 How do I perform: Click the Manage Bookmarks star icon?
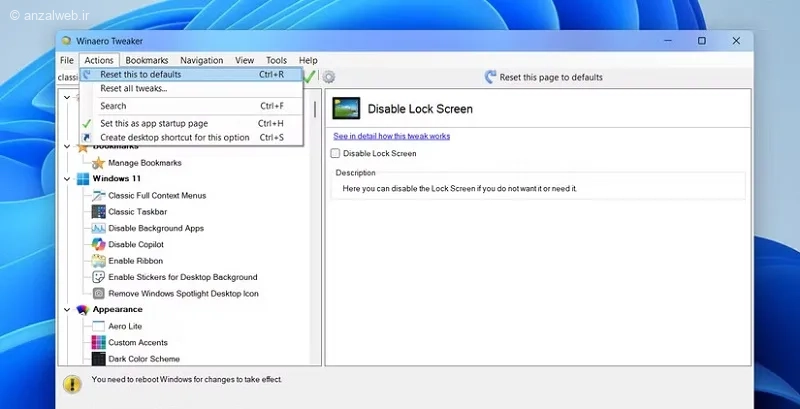pyautogui.click(x=98, y=163)
